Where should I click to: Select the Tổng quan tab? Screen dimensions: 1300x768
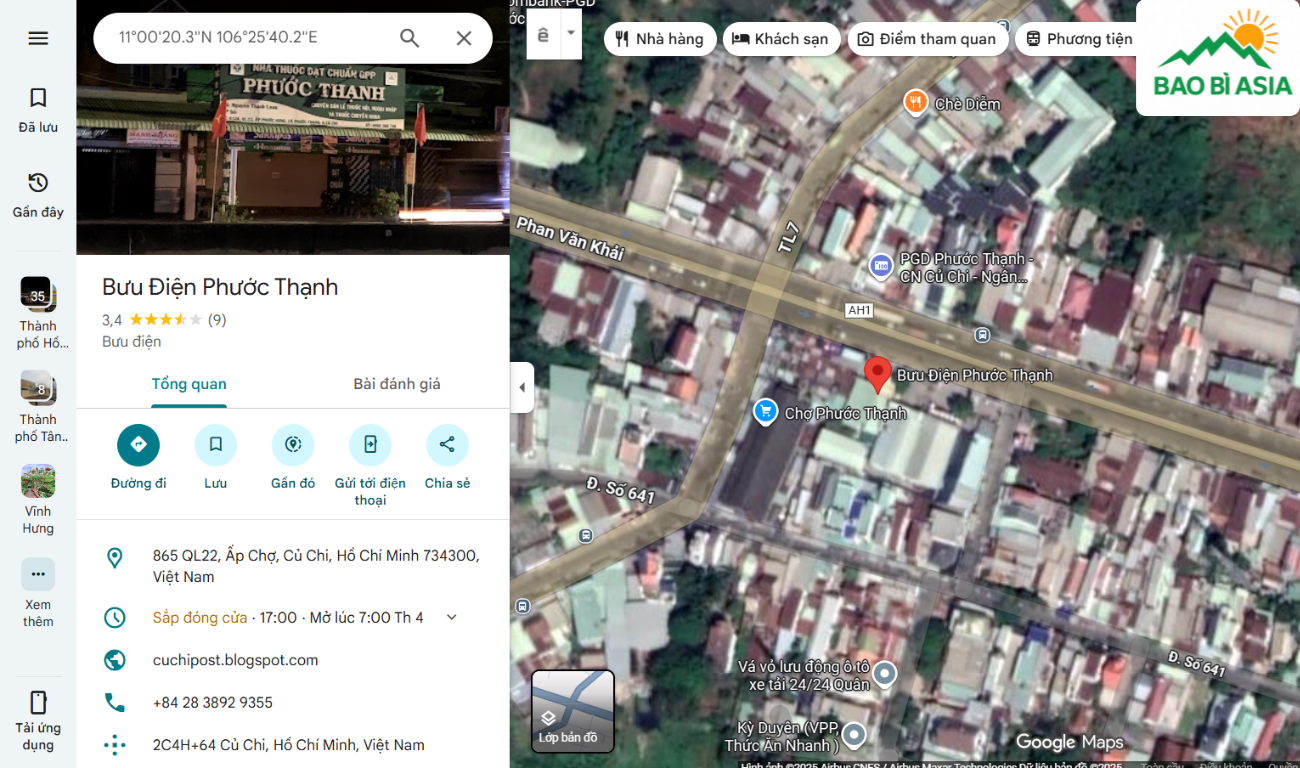(189, 384)
